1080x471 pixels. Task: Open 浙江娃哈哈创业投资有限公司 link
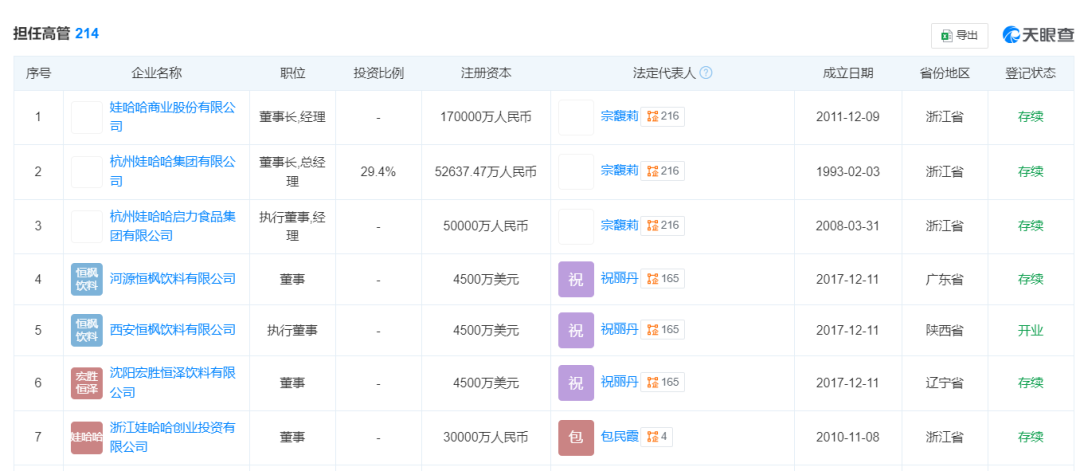click(173, 437)
